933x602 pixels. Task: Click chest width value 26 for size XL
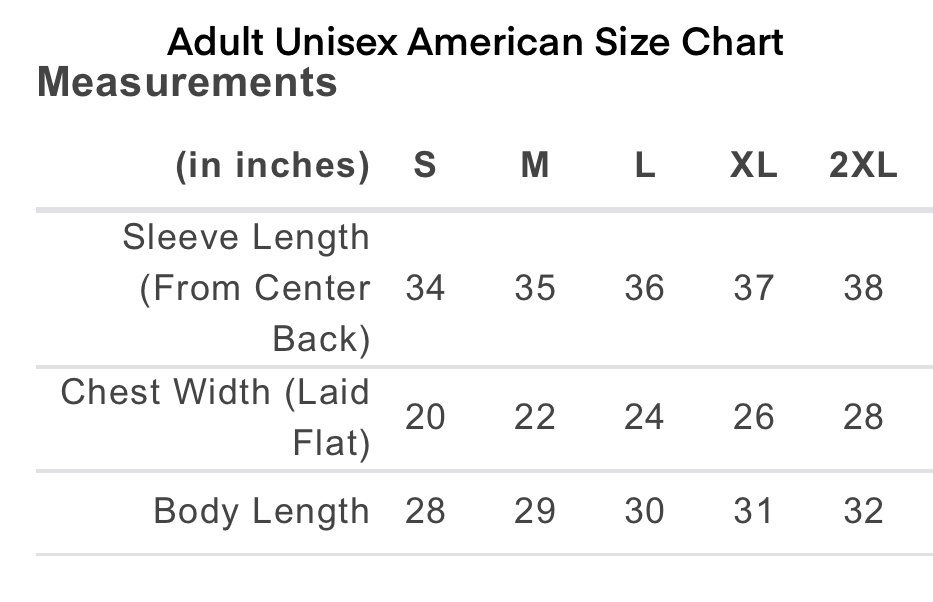pyautogui.click(x=753, y=417)
